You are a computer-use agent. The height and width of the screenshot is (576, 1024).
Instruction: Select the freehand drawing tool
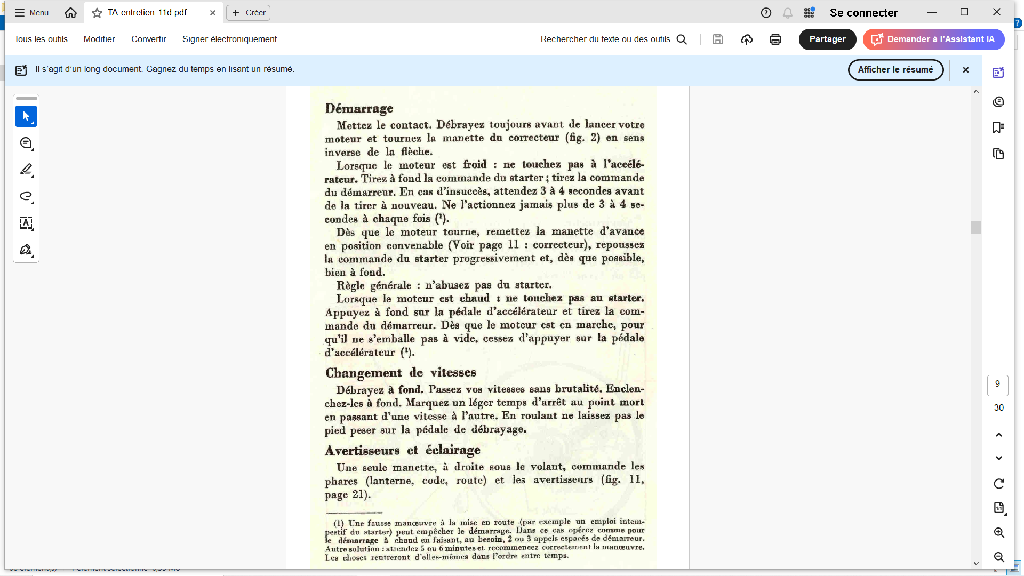pos(26,197)
